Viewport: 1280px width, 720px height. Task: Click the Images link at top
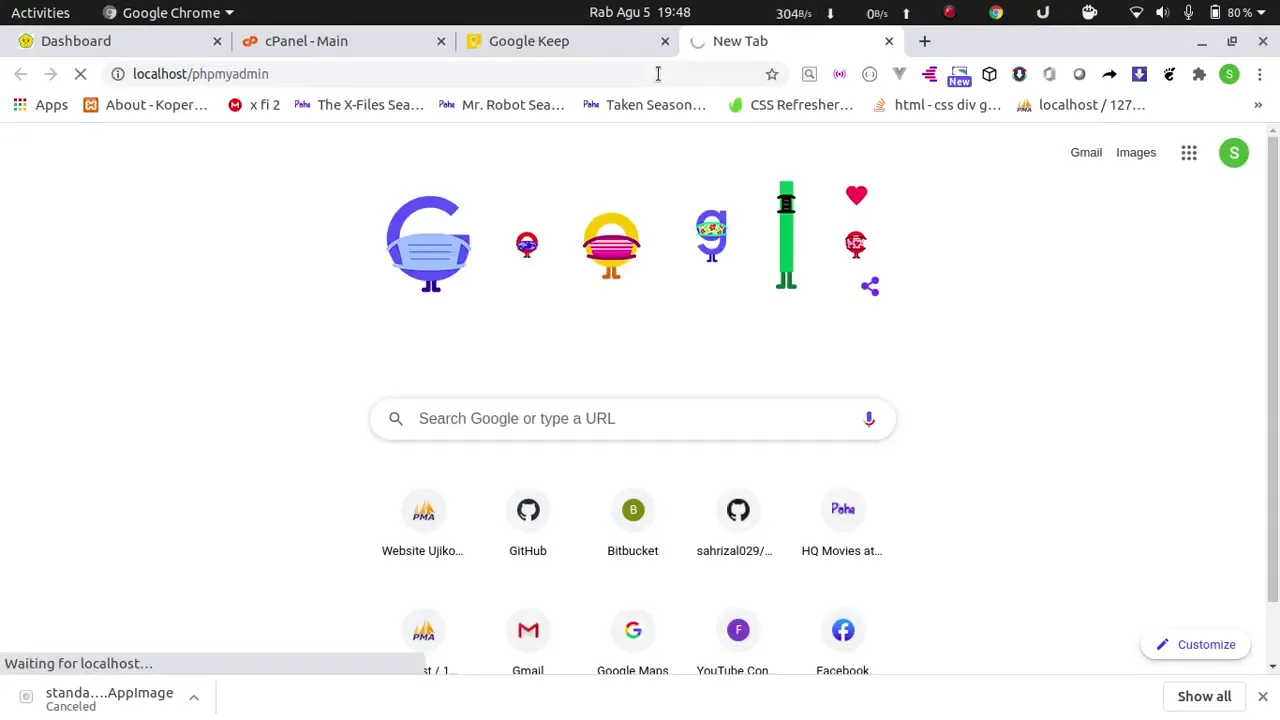[1136, 153]
